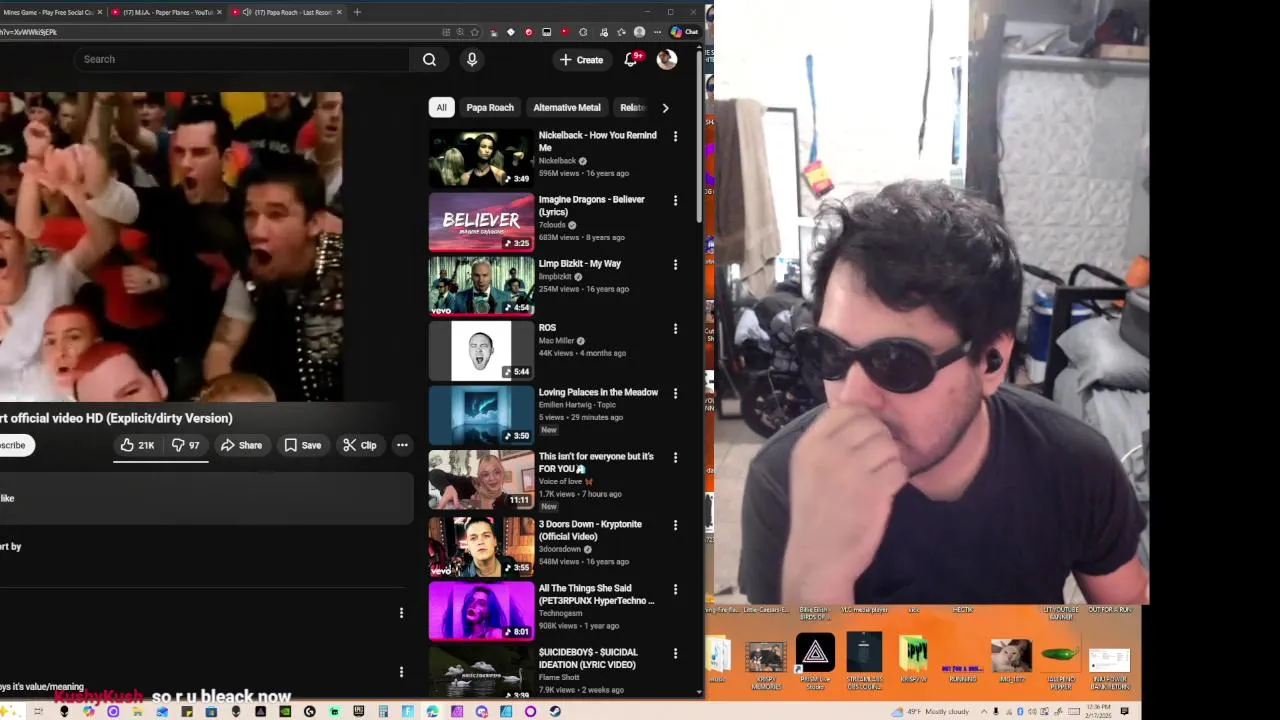Open options for This isn't for everyone video
The width and height of the screenshot is (1280, 720).
click(x=675, y=457)
